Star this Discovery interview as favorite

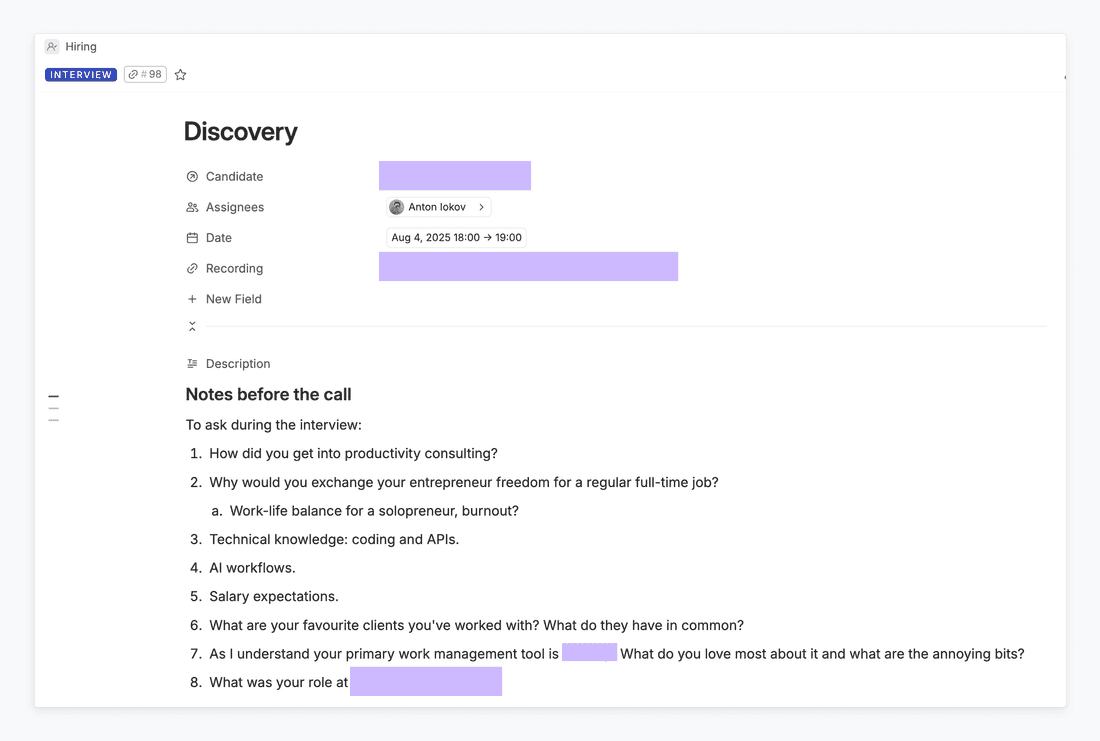tap(180, 75)
